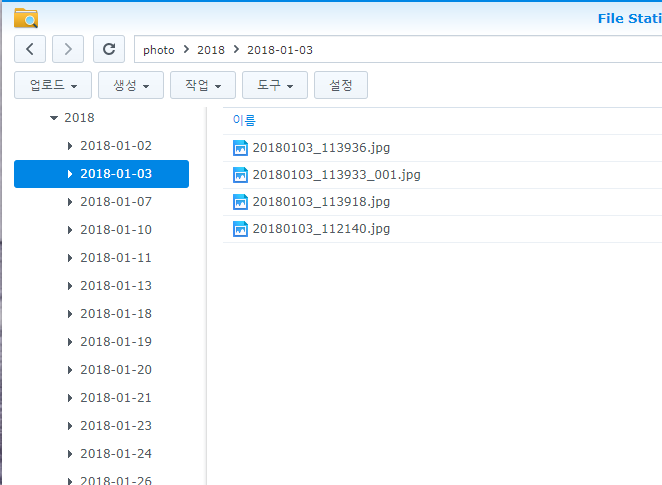Click 2018 in the path breadcrumb
This screenshot has height=485, width=662.
211,50
